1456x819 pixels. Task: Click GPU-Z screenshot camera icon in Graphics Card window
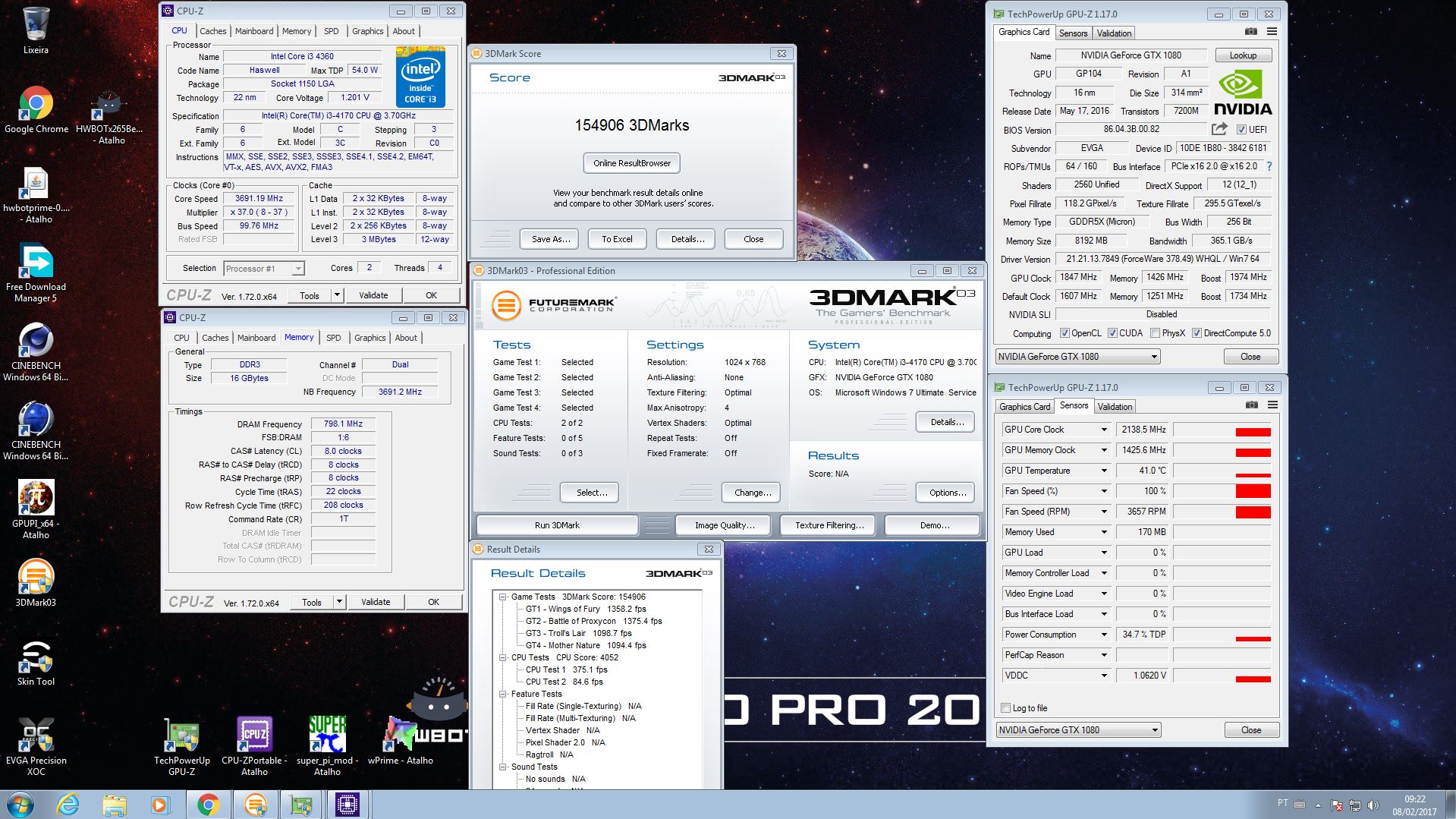pyautogui.click(x=1251, y=32)
